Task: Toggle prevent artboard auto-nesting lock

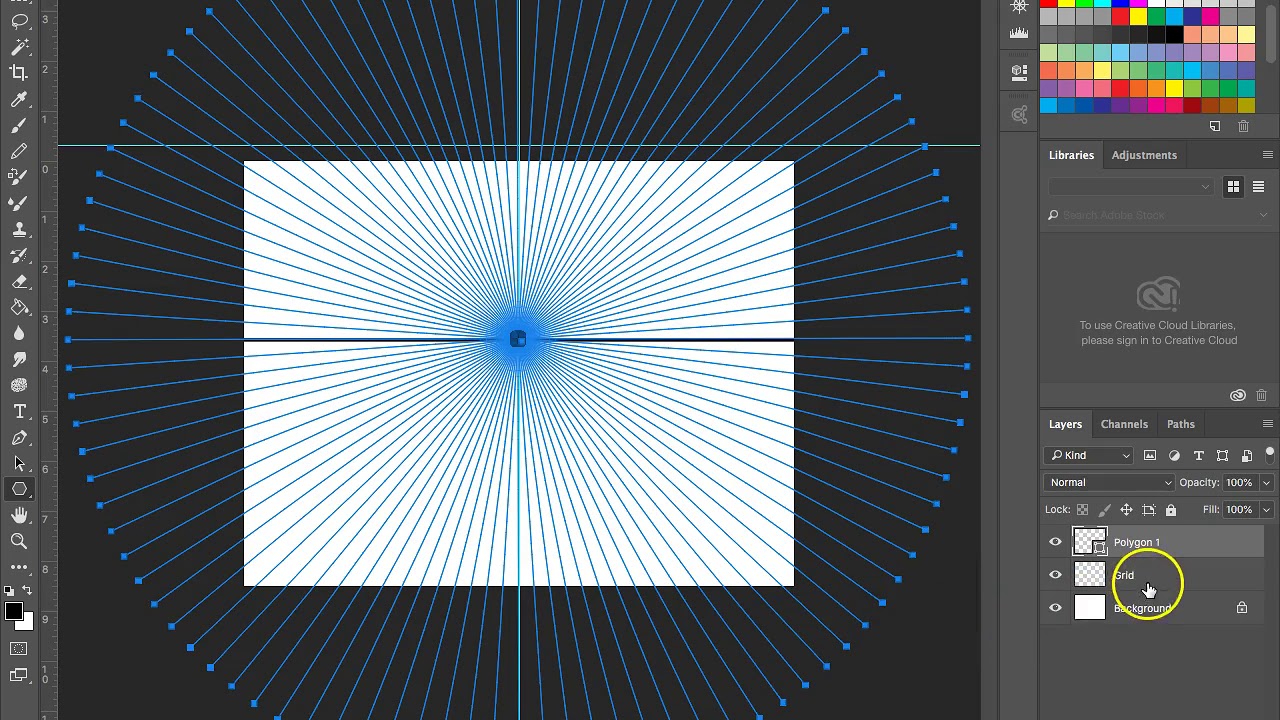Action: pos(1149,510)
